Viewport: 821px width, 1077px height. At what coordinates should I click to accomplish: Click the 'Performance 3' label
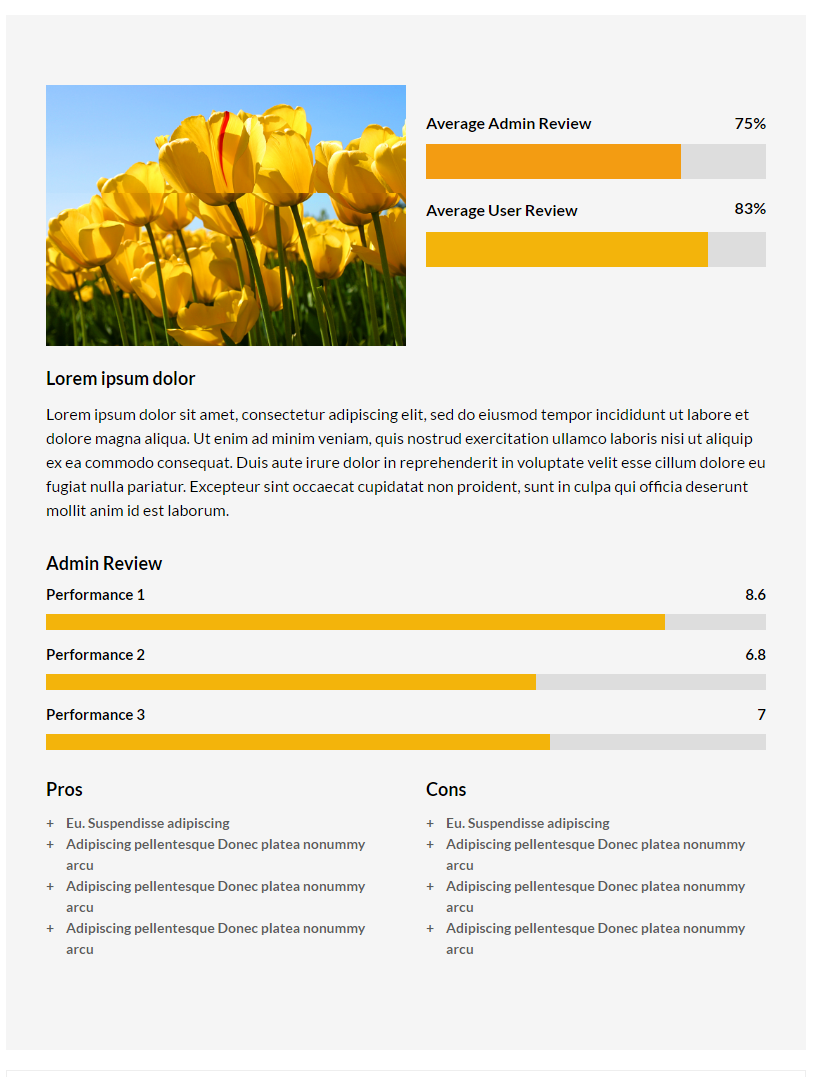95,715
